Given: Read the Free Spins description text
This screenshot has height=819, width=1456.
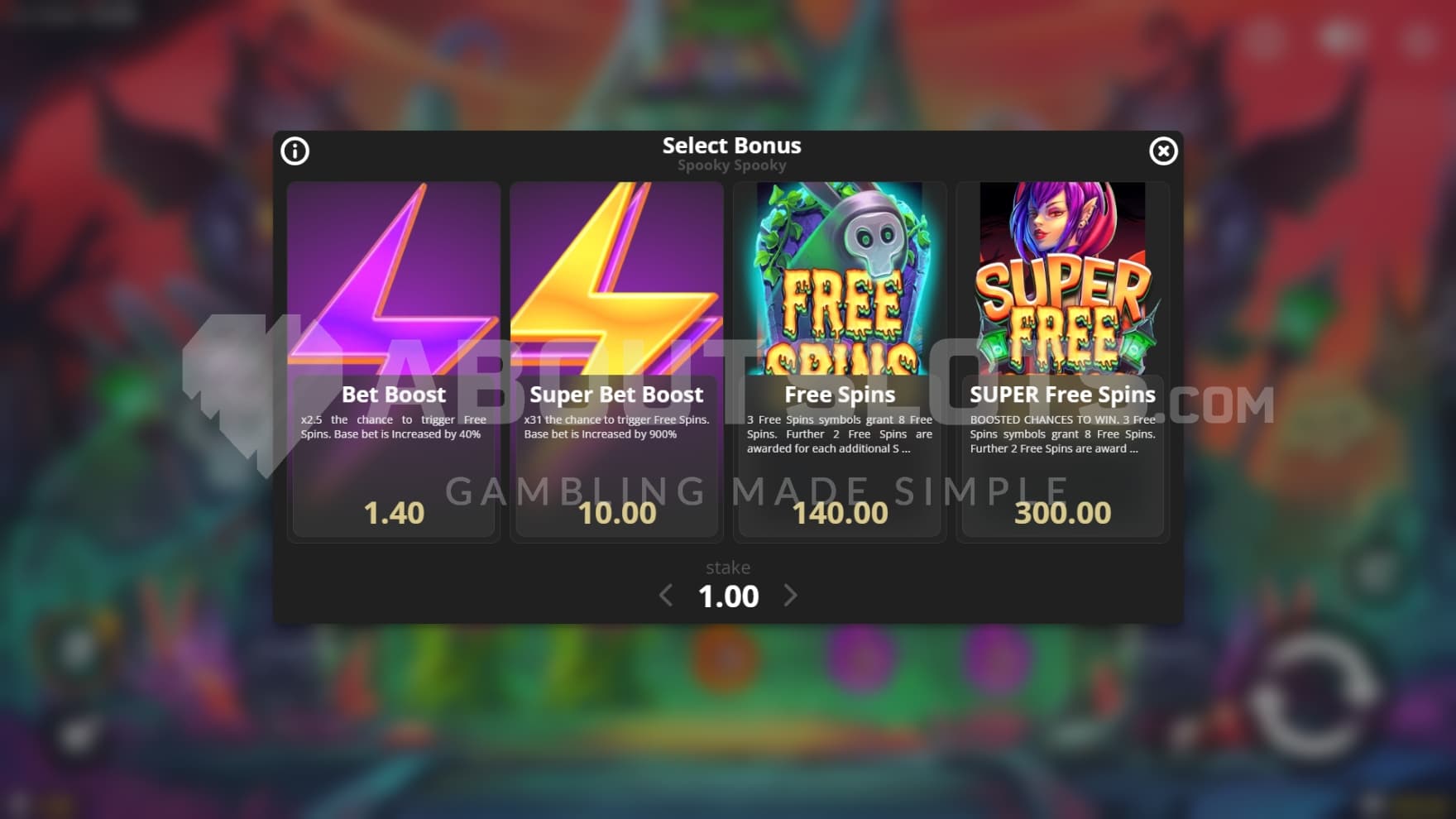Looking at the screenshot, I should [x=840, y=434].
